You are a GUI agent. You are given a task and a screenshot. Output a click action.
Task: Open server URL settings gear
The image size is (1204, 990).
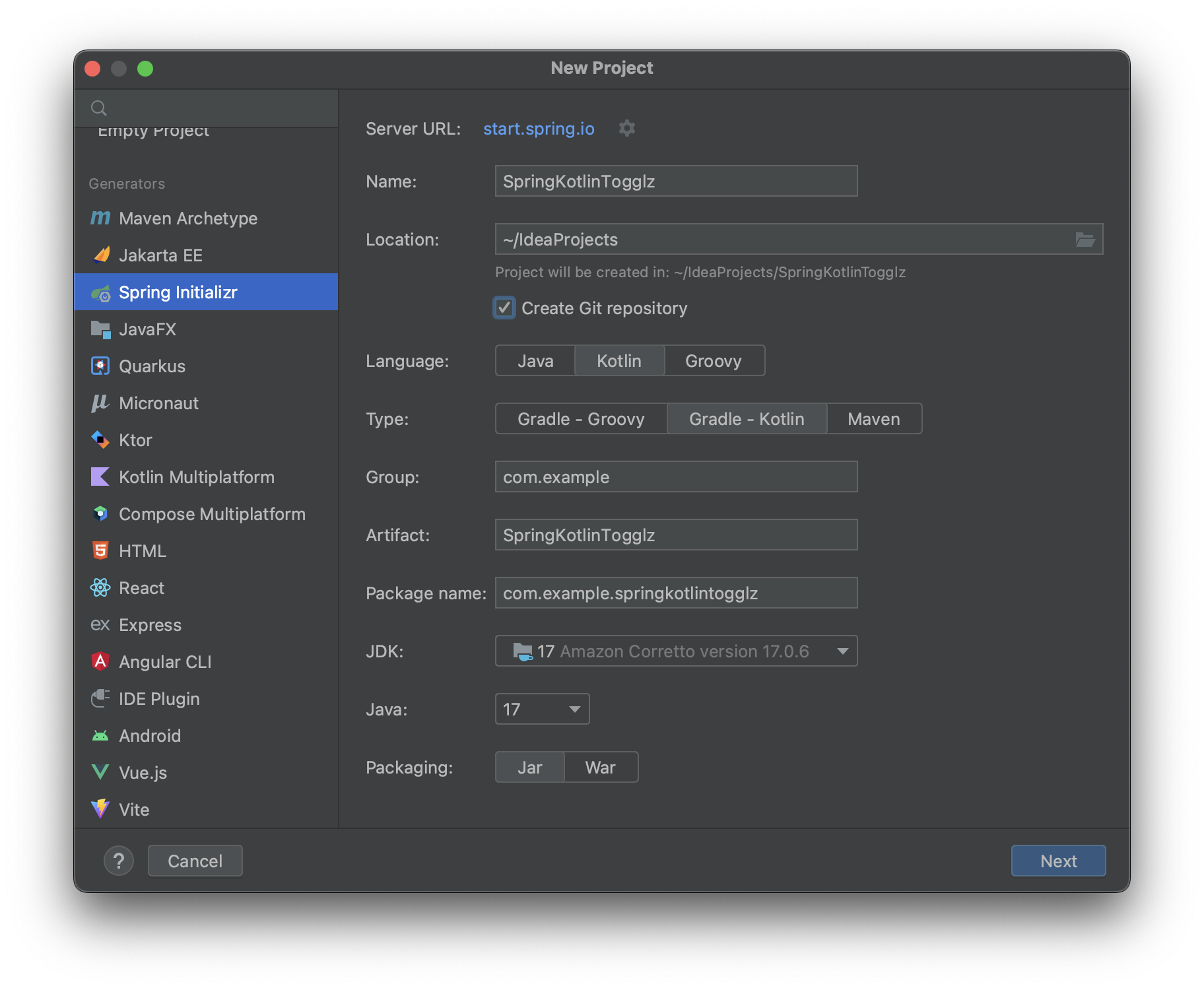point(627,128)
